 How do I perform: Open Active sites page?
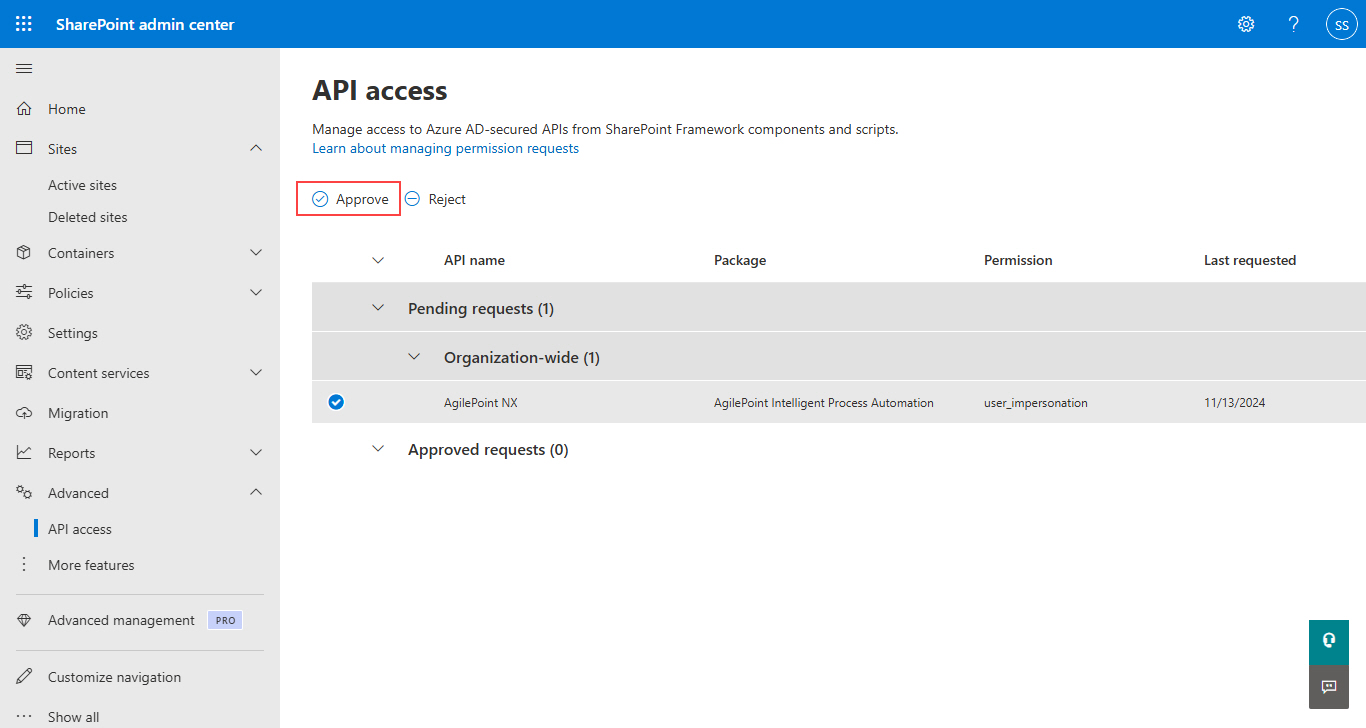[82, 185]
